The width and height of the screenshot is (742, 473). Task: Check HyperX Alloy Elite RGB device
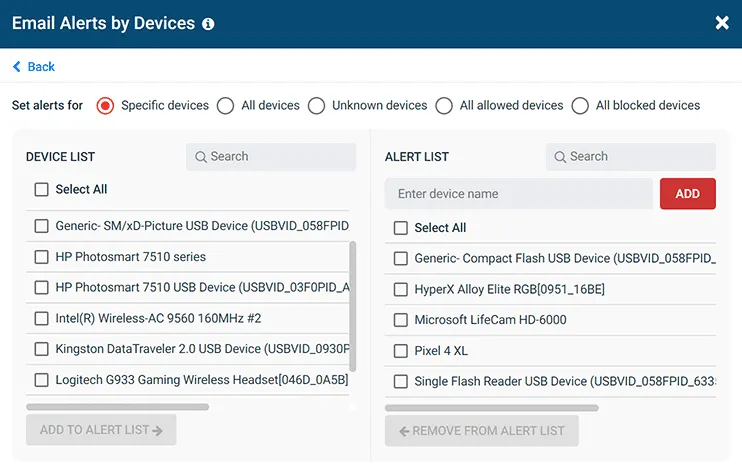coord(401,289)
